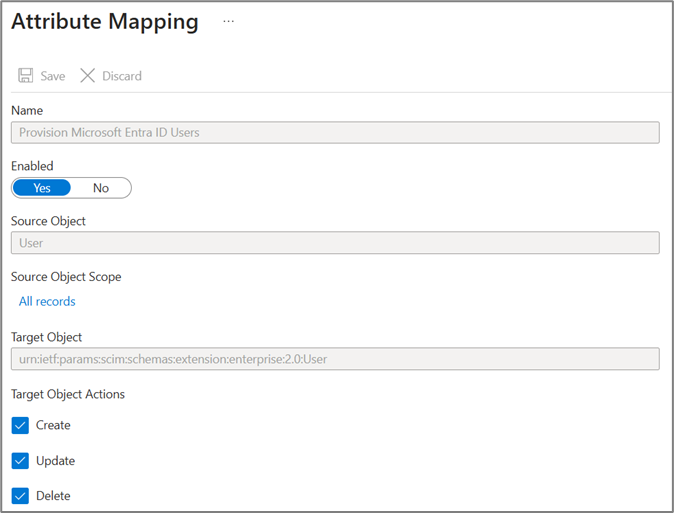674x513 pixels.
Task: Click the Delete action label text
Action: pyautogui.click(x=53, y=496)
